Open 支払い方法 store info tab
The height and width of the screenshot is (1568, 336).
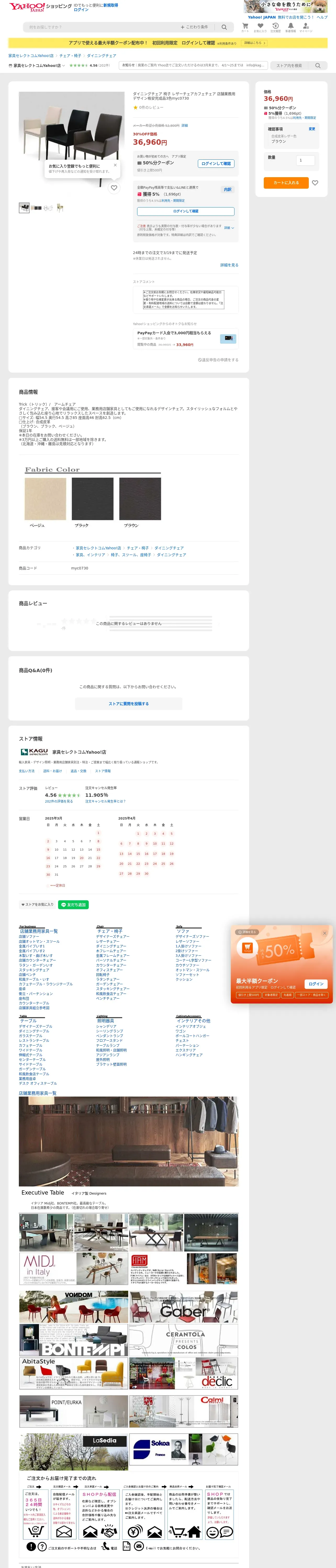(27, 771)
